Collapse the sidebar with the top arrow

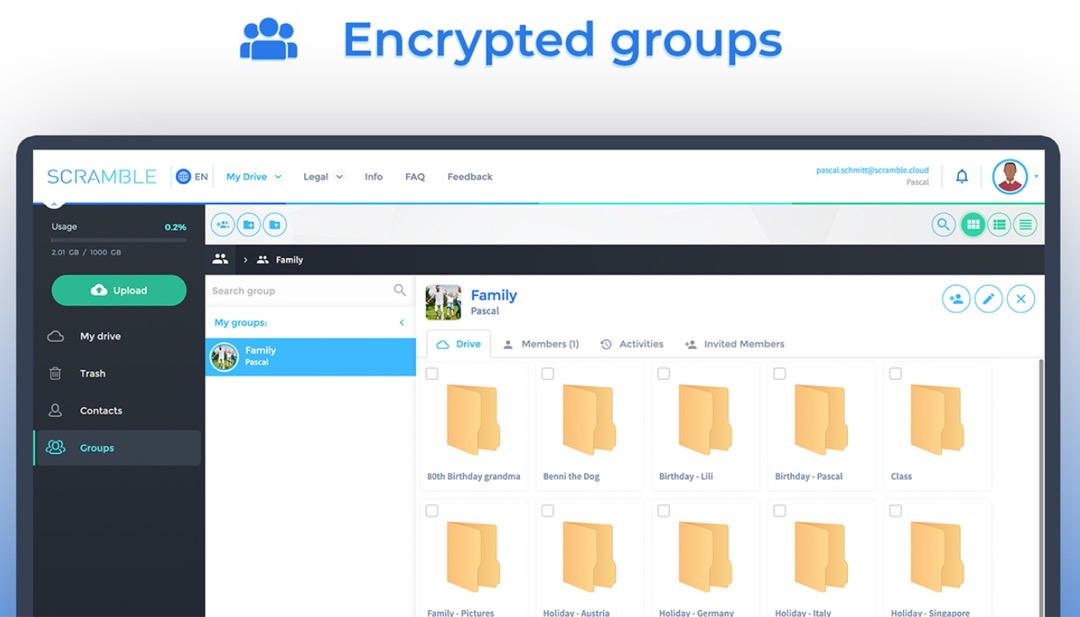pyautogui.click(x=54, y=204)
